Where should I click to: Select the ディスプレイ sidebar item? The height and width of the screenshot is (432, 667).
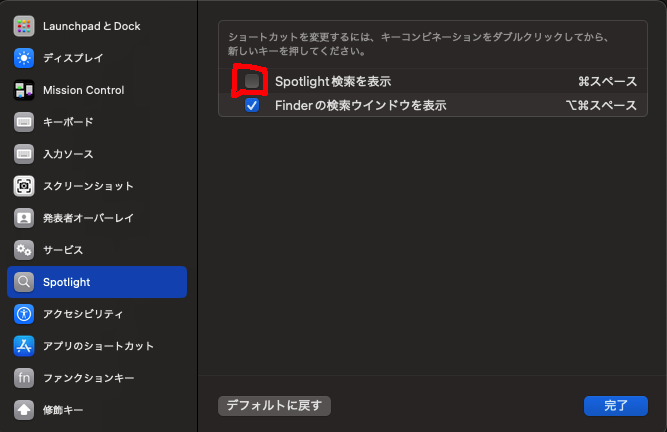pyautogui.click(x=73, y=58)
